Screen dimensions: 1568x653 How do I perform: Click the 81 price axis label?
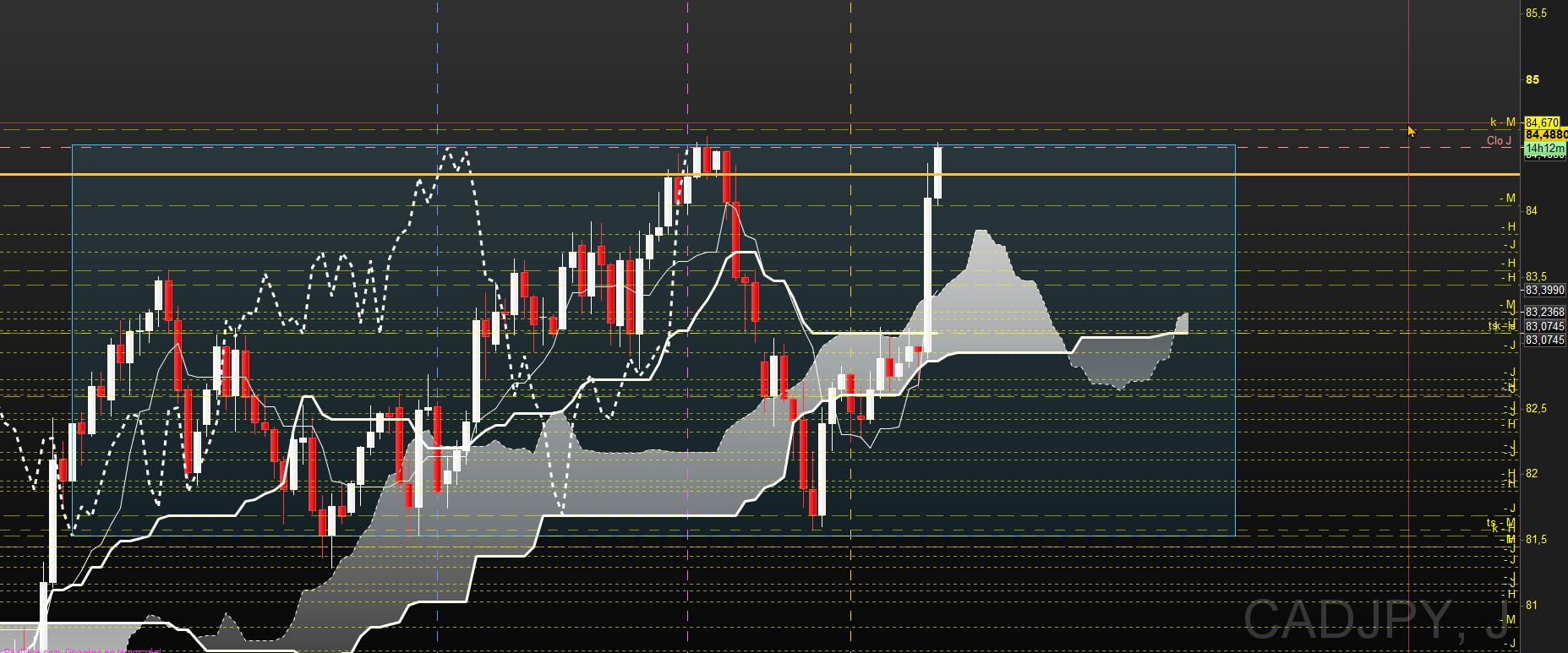pyautogui.click(x=1532, y=606)
